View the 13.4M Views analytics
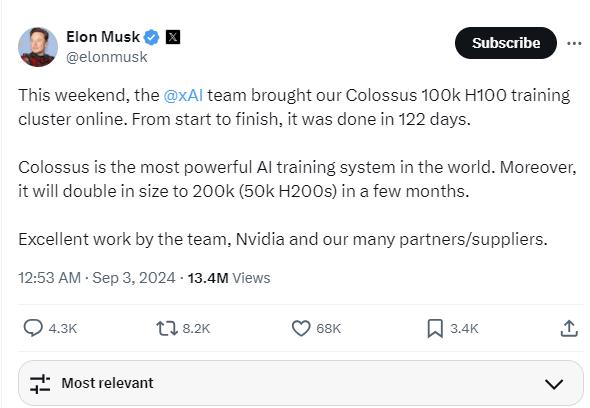The height and width of the screenshot is (408, 590). (229, 278)
